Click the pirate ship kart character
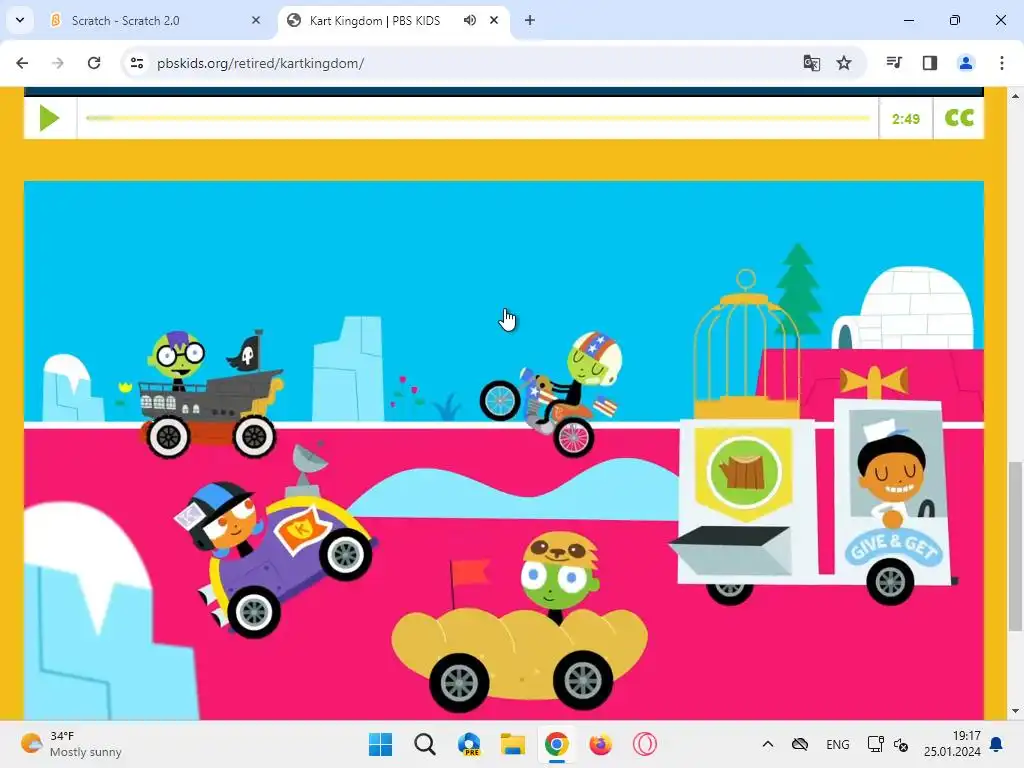Image resolution: width=1024 pixels, height=768 pixels. pos(209,394)
